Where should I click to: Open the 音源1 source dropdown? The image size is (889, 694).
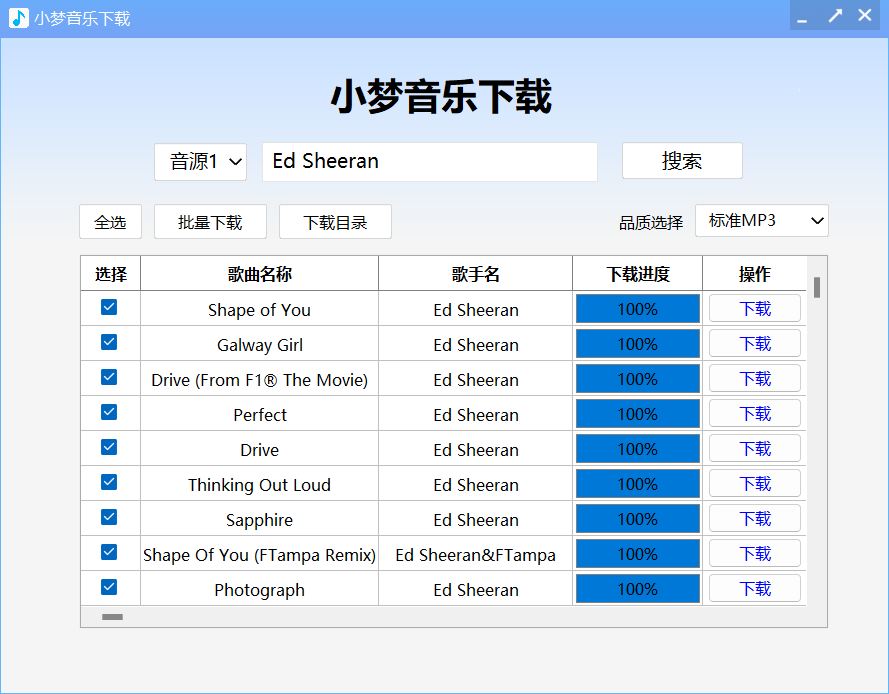pos(201,162)
